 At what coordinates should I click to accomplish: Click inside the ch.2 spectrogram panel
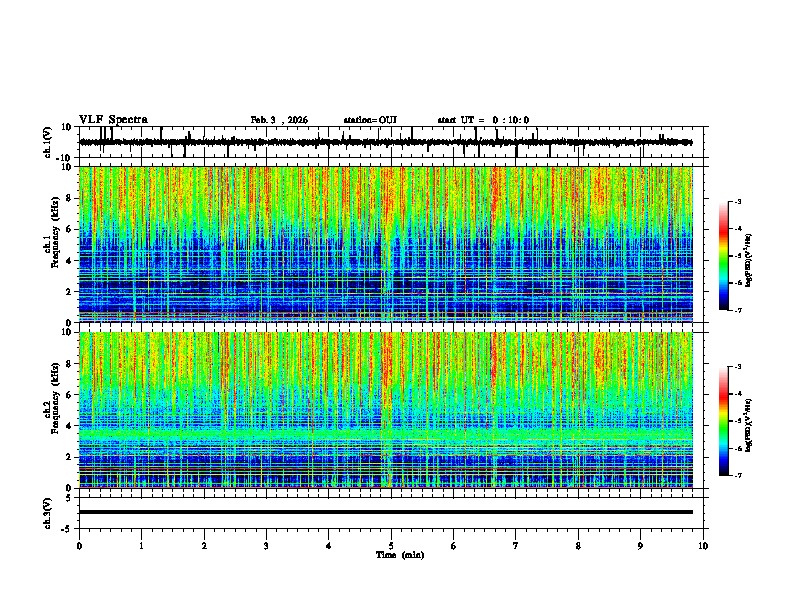[x=385, y=410]
